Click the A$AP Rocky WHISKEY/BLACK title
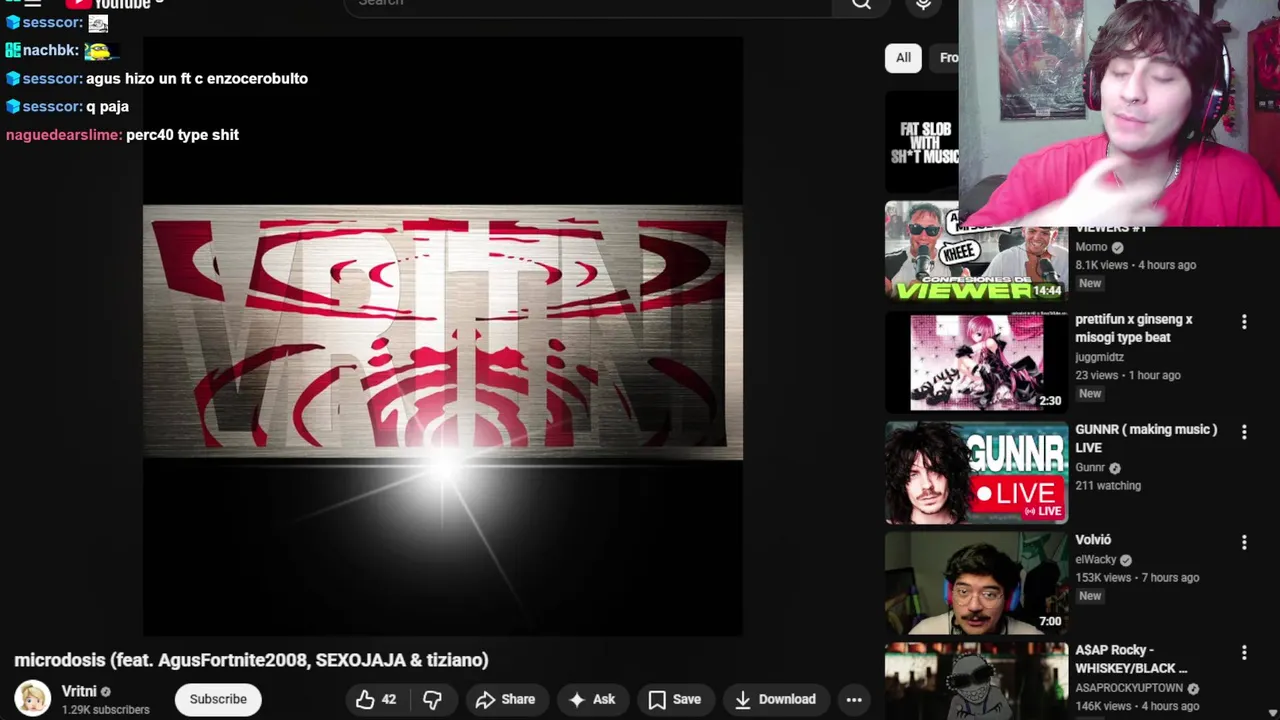The height and width of the screenshot is (720, 1280). click(x=1131, y=658)
